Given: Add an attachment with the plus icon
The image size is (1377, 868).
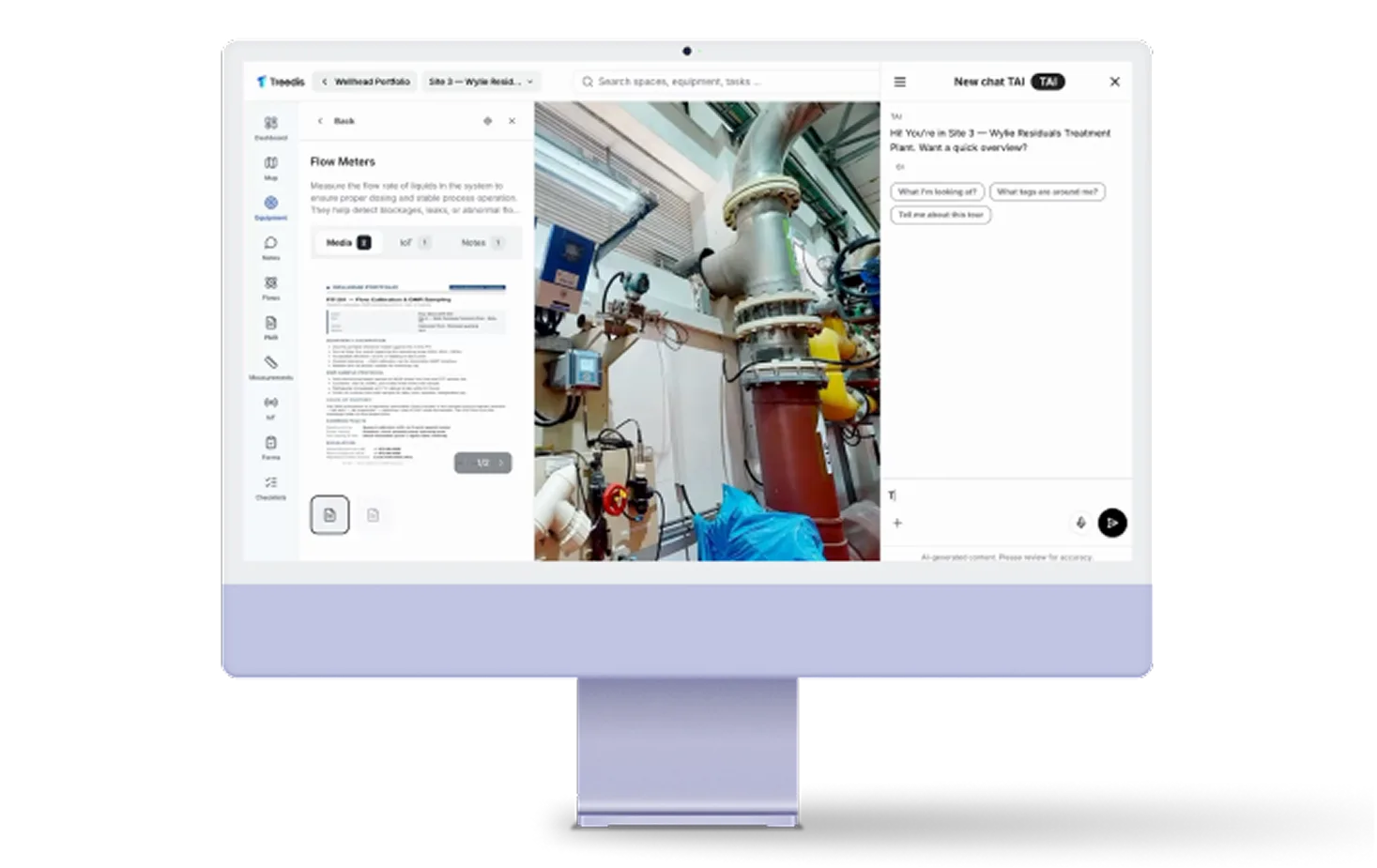Looking at the screenshot, I should (897, 523).
